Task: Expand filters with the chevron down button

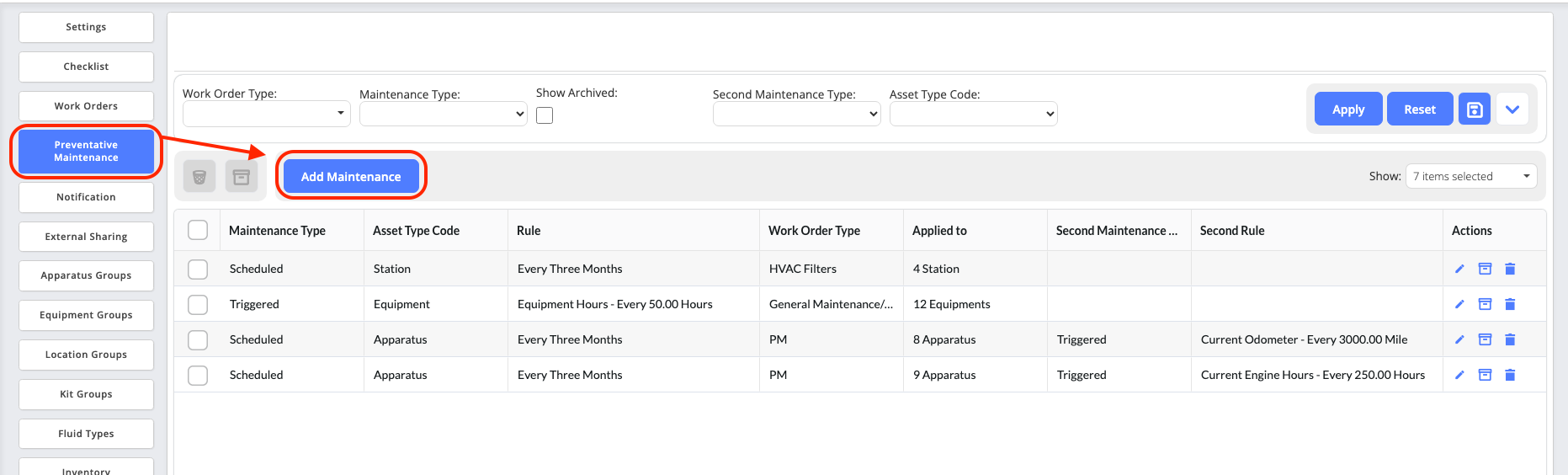Action: point(1512,109)
